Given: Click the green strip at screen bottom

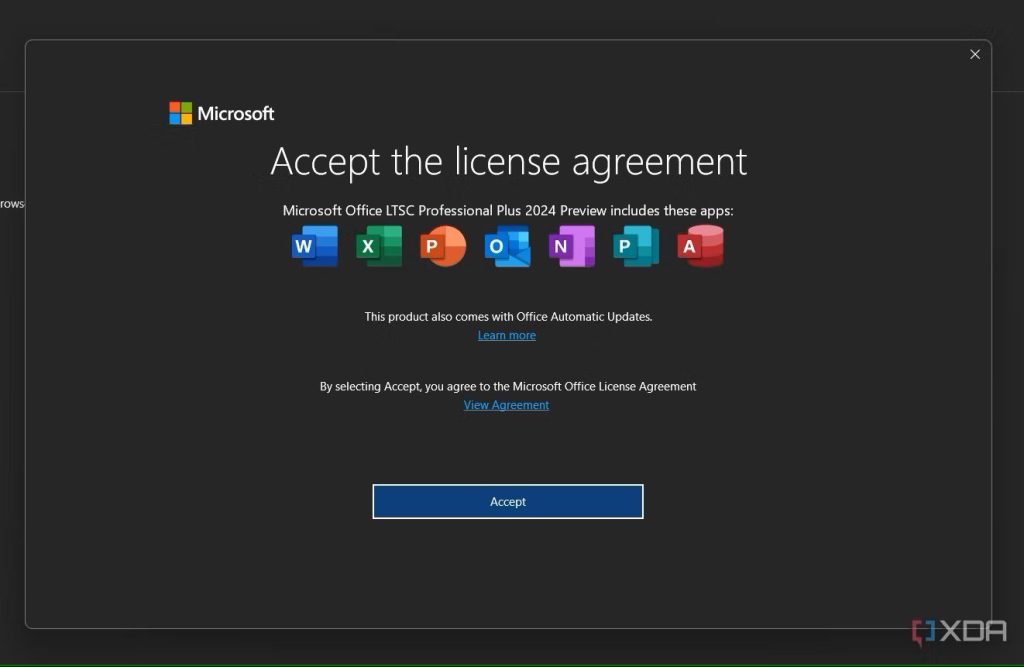Looking at the screenshot, I should click(x=512, y=663).
